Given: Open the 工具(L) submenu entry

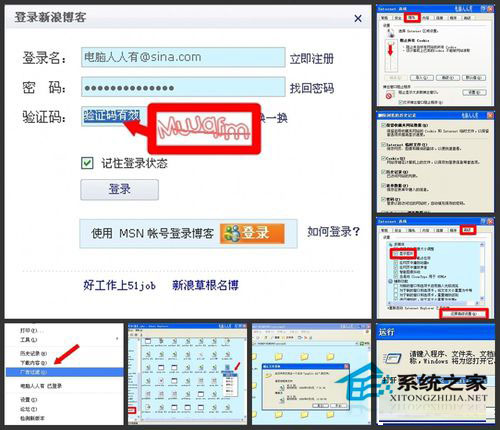Looking at the screenshot, I should click(29, 340).
